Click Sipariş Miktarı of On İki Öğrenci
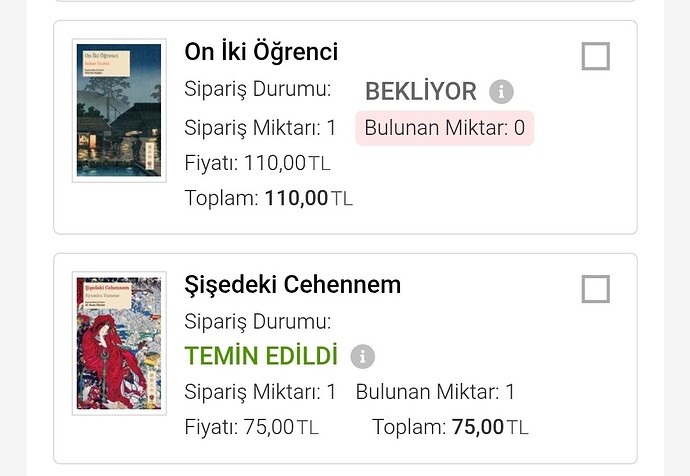 coord(260,128)
